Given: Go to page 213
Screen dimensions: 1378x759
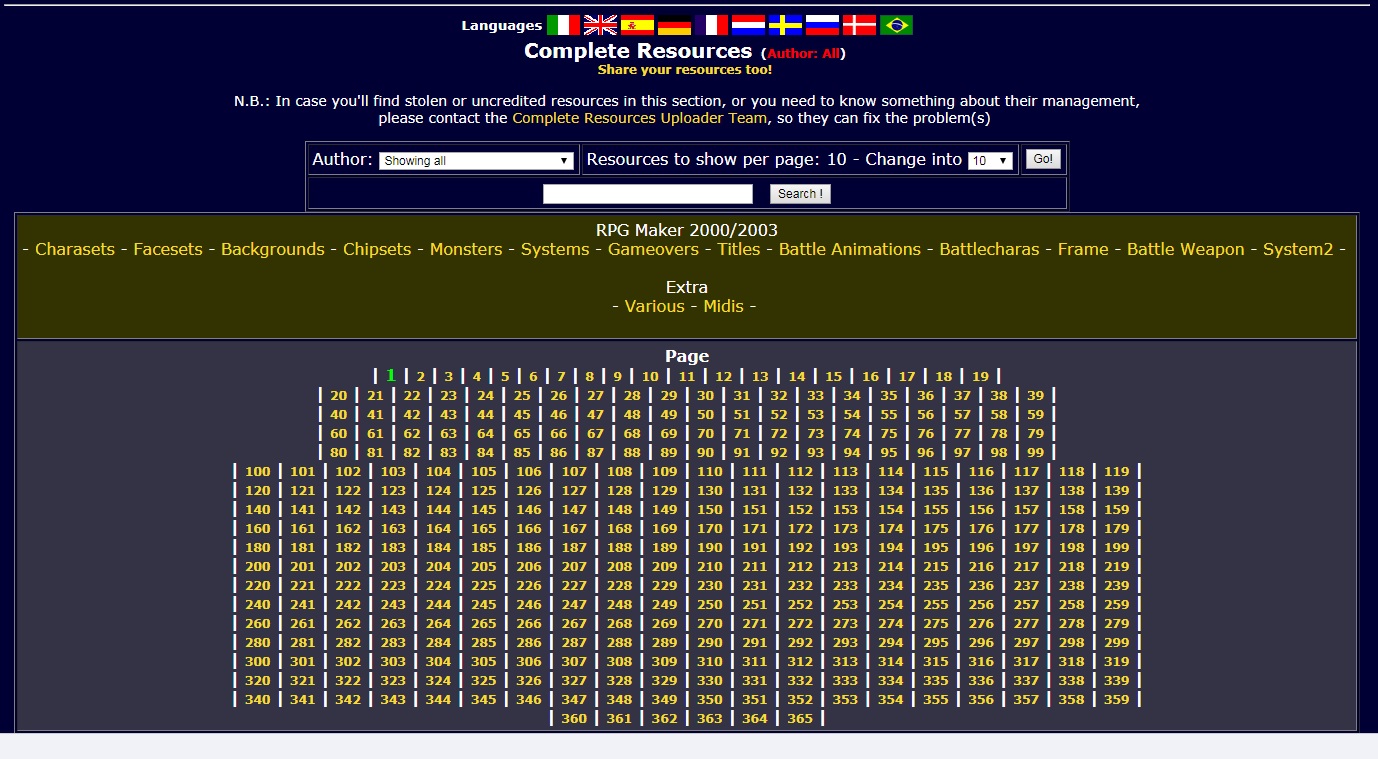Looking at the screenshot, I should tap(846, 567).
